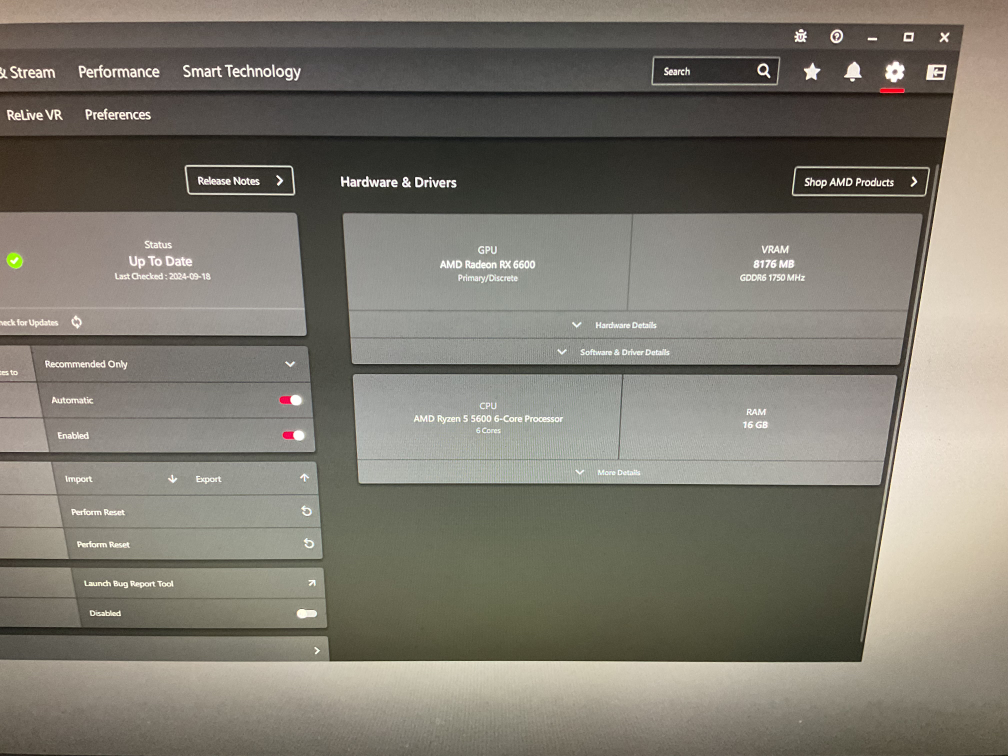
Task: Click the first Perform Reset label
Action: 98,512
